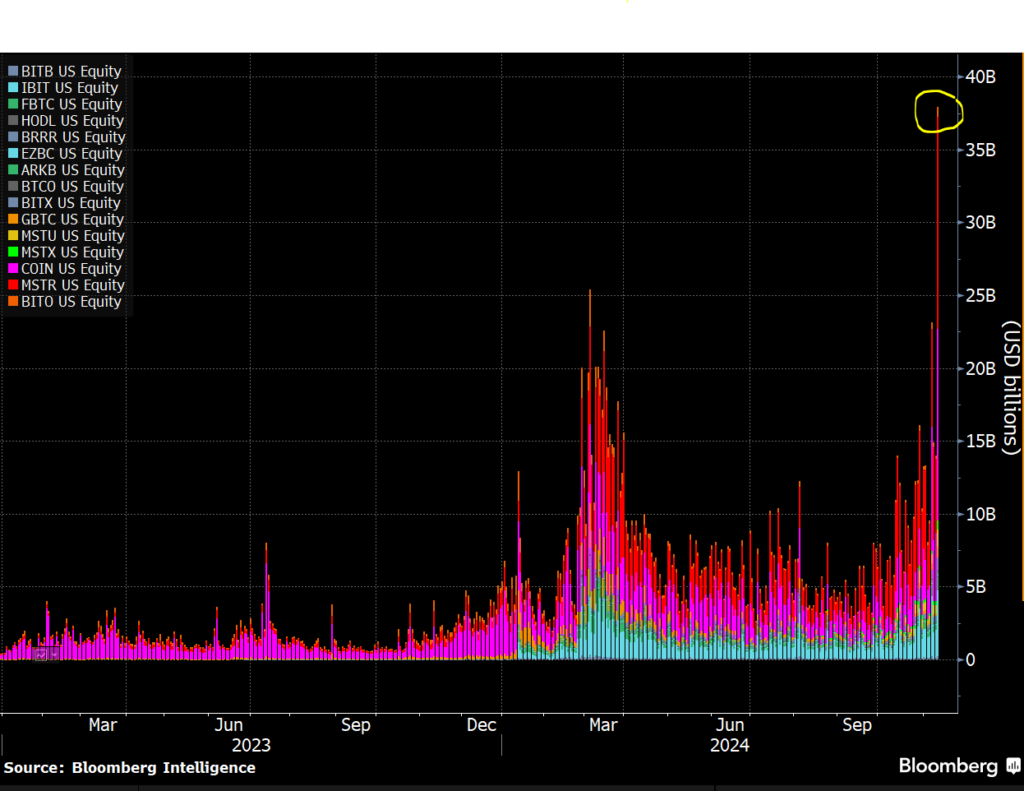Image resolution: width=1024 pixels, height=791 pixels.
Task: Click the HODL US Equity gray swatch
Action: click(13, 120)
